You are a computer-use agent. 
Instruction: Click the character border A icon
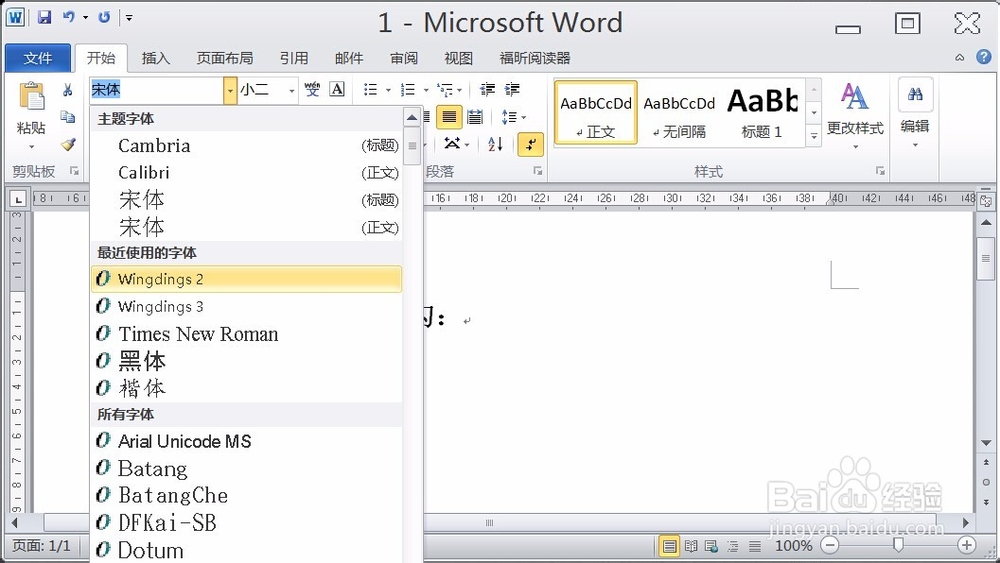tap(337, 89)
